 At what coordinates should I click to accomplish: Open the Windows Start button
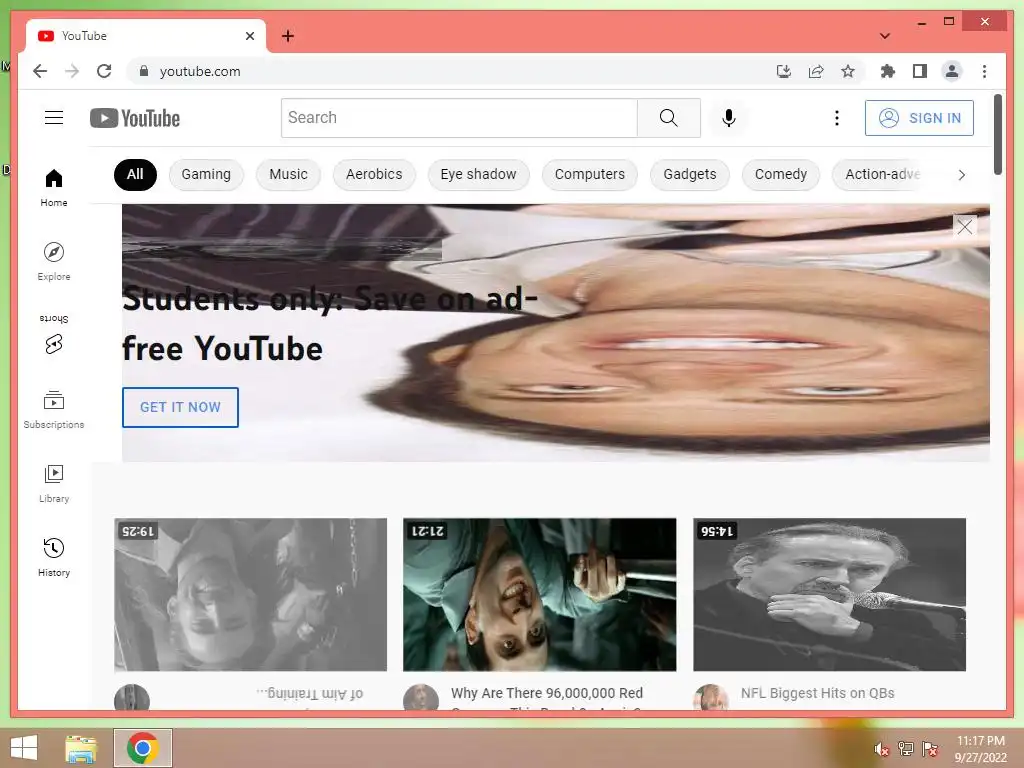(x=24, y=748)
